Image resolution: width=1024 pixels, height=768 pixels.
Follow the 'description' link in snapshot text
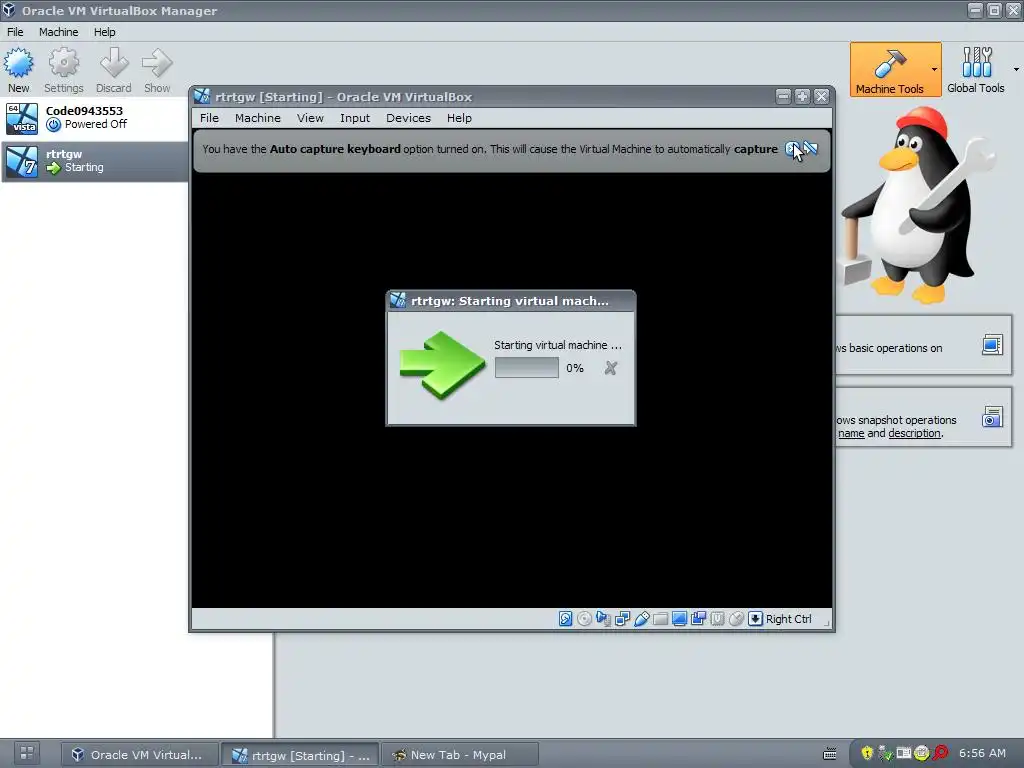point(914,434)
